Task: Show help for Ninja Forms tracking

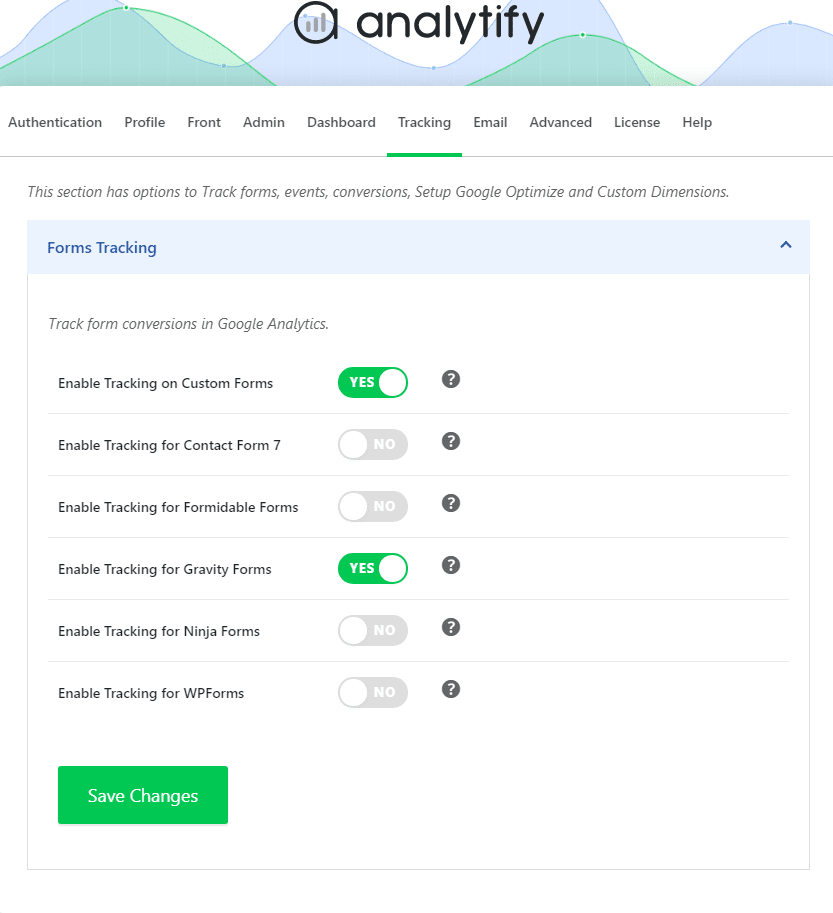Action: tap(451, 627)
